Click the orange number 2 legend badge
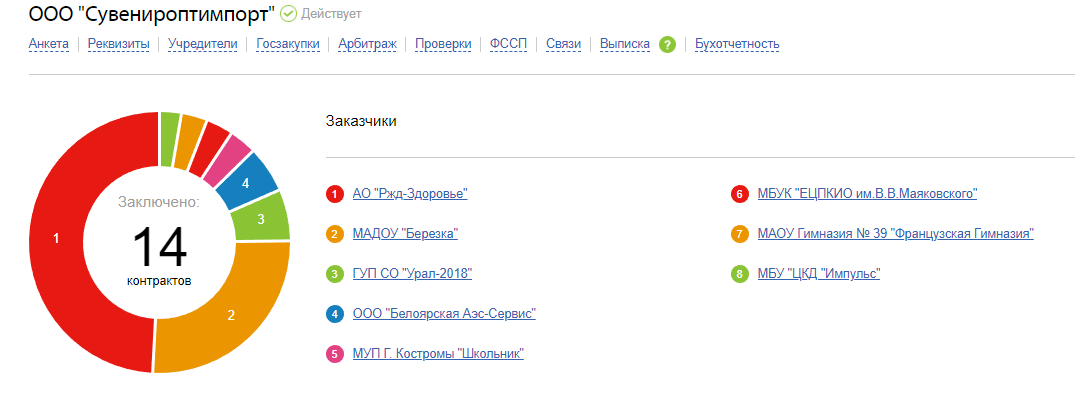The height and width of the screenshot is (401, 1075). click(x=335, y=234)
